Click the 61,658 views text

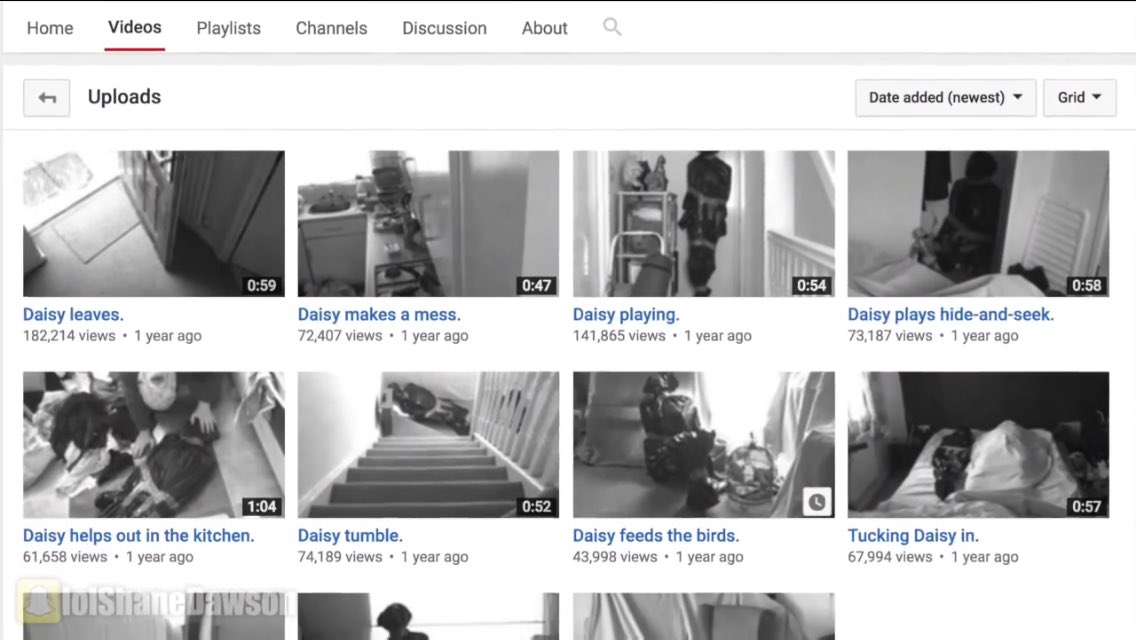click(65, 557)
